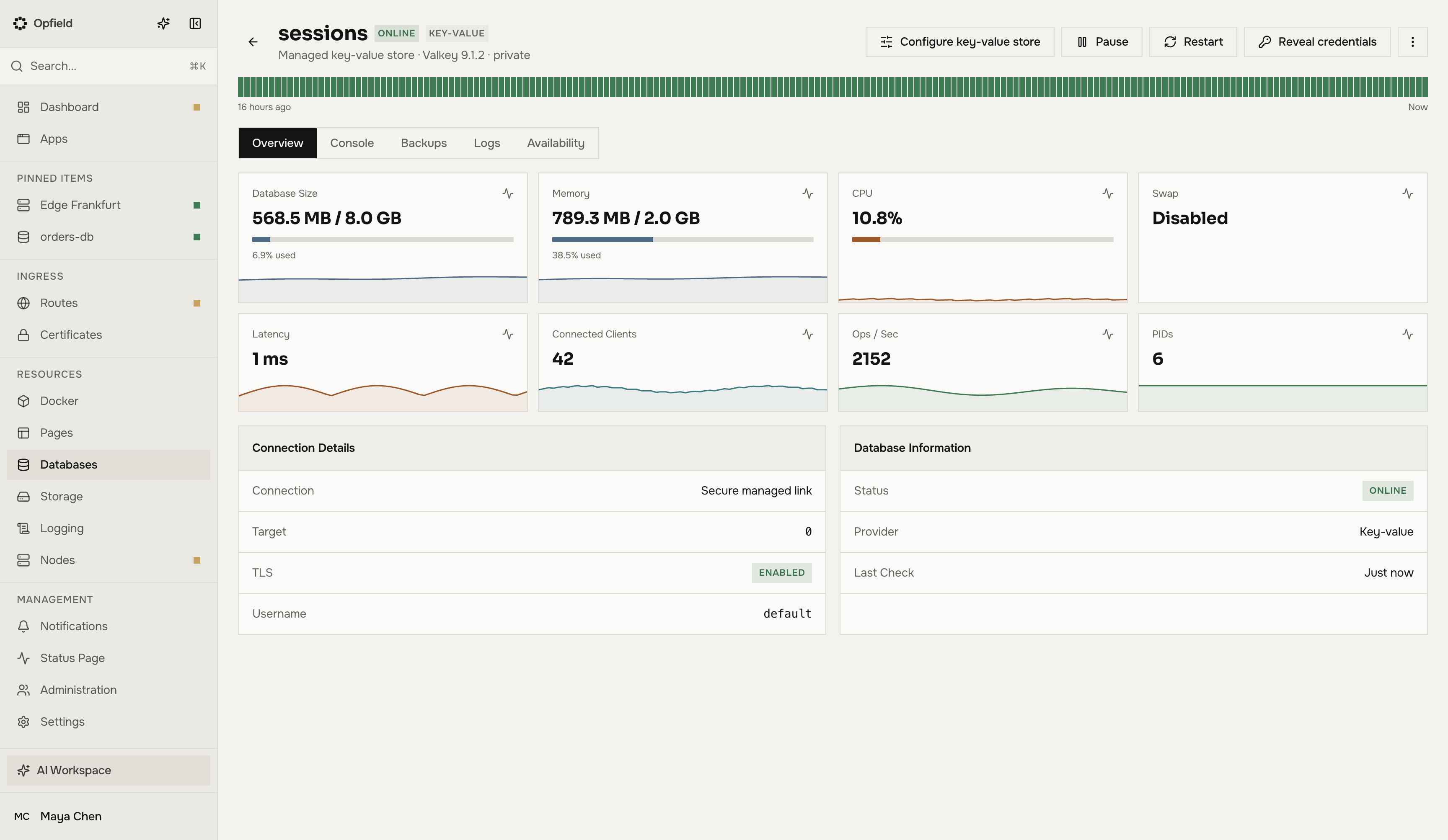The image size is (1448, 840).
Task: Open the Dashboard page
Action: pos(109,107)
